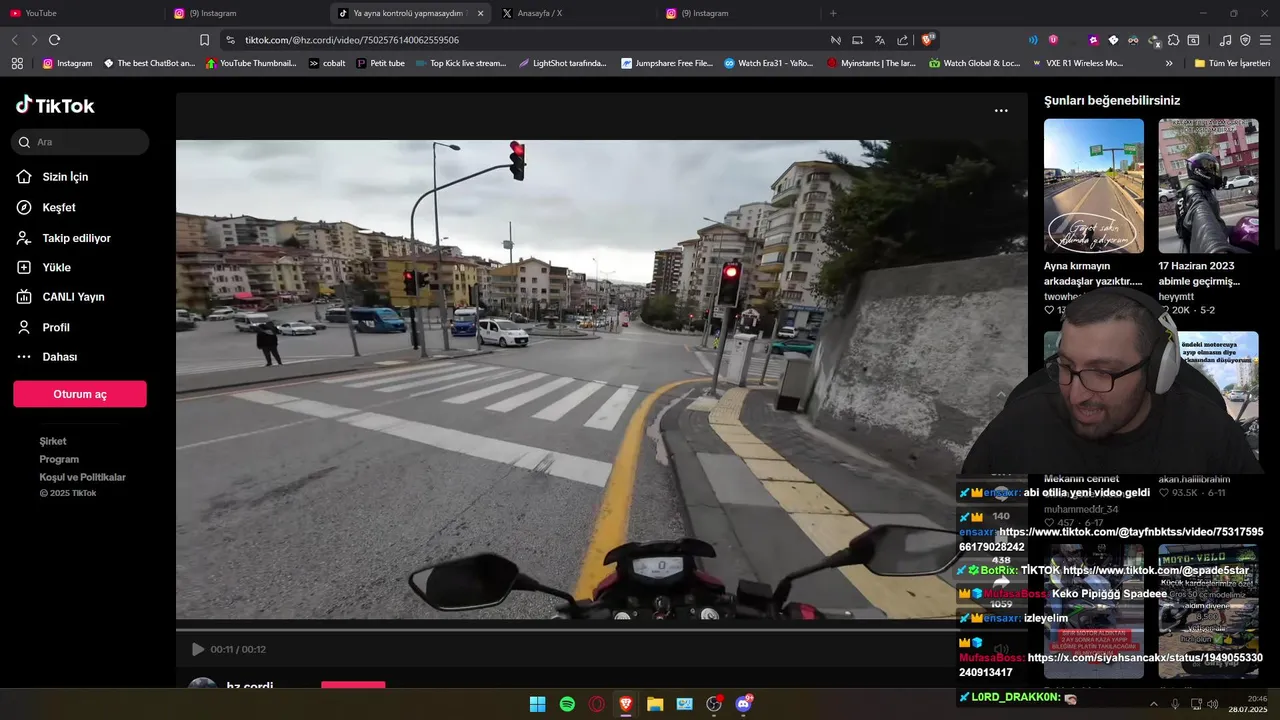Open the 'Myinstants' bookmark
1280x720 pixels.
pyautogui.click(x=870, y=63)
